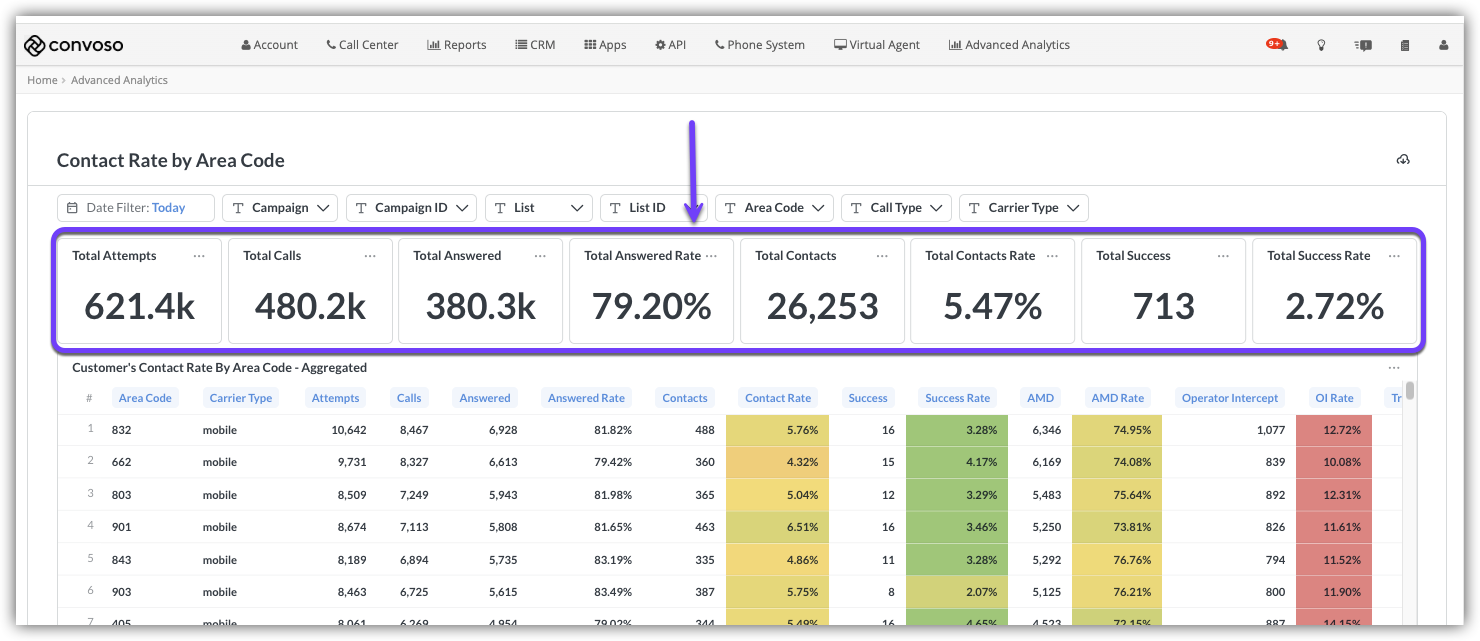Expand the Campaign filter dropdown

280,208
